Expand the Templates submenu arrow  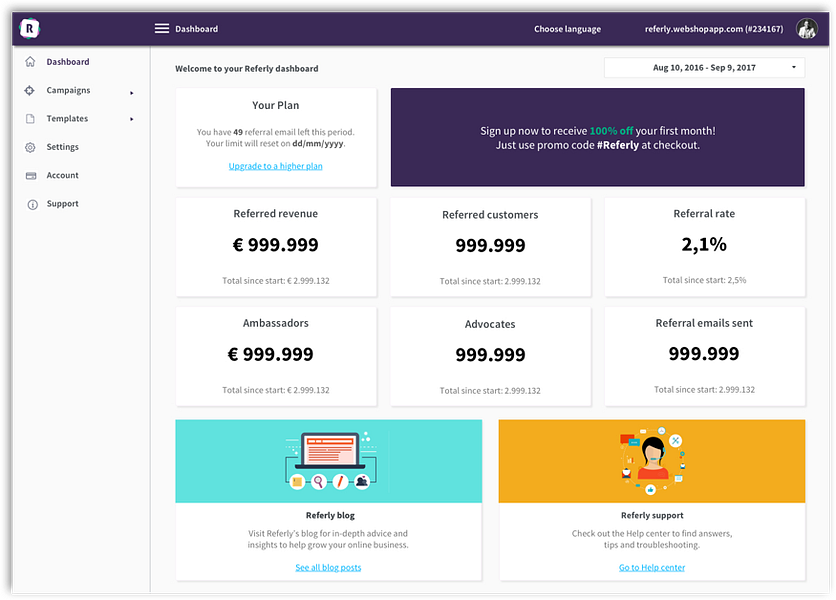(132, 119)
